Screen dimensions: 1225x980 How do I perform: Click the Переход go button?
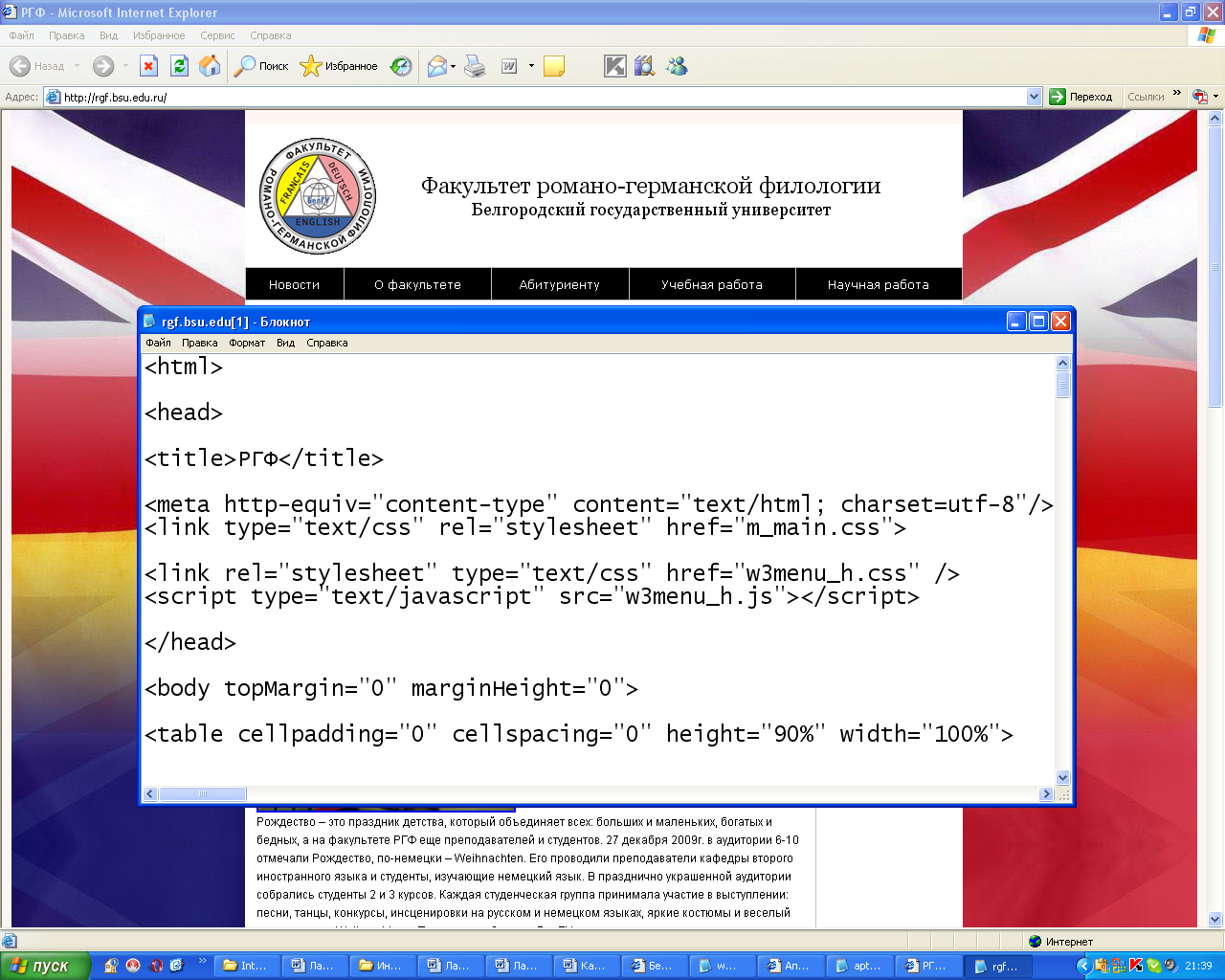(x=1081, y=97)
